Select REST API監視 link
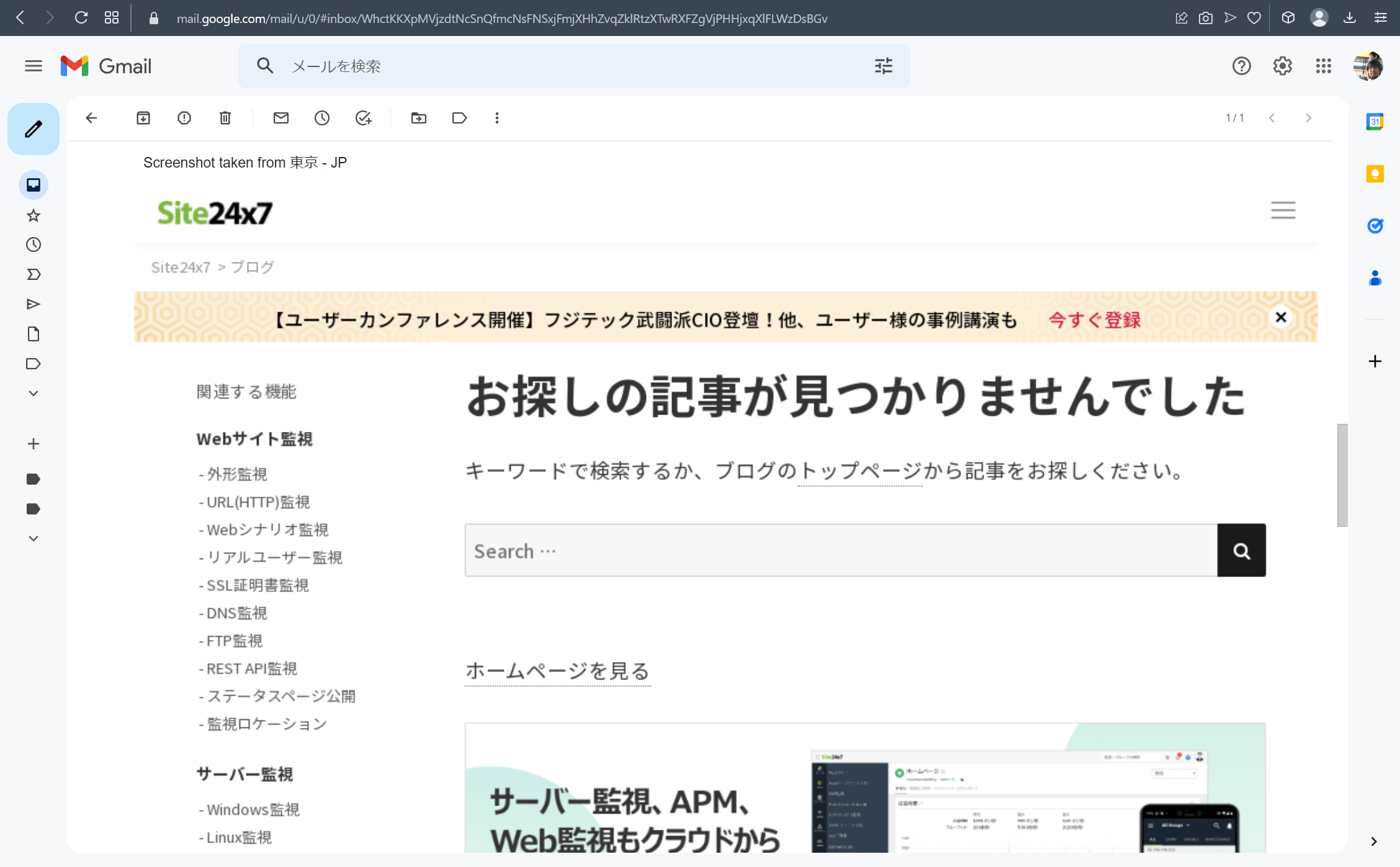 click(251, 668)
